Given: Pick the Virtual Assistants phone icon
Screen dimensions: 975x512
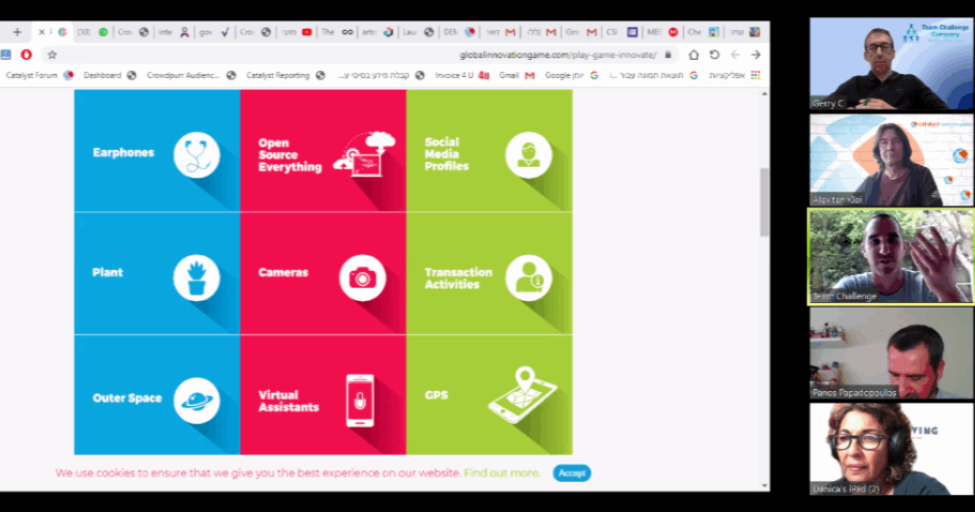Looking at the screenshot, I should (360, 401).
